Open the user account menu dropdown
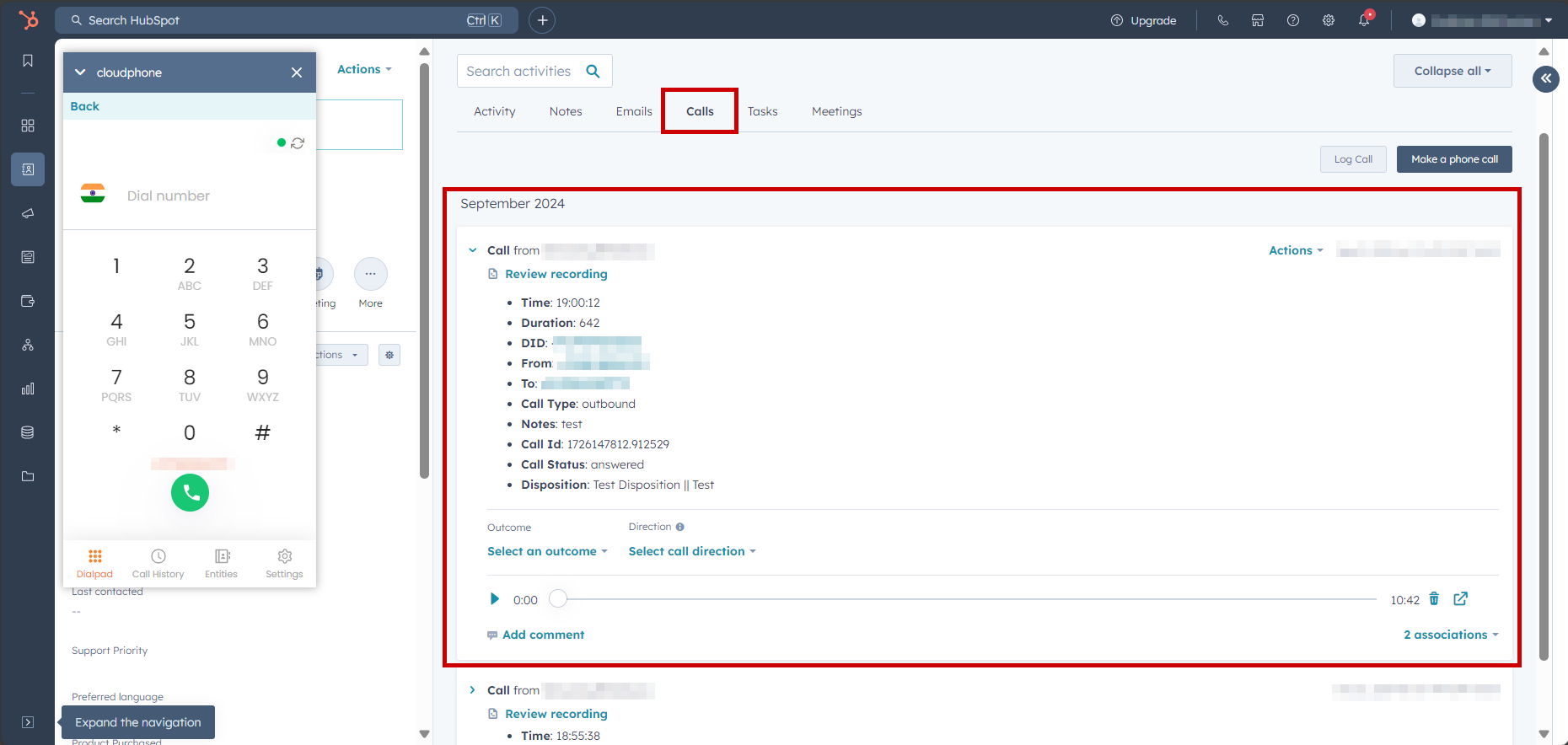1568x745 pixels. click(x=1482, y=20)
